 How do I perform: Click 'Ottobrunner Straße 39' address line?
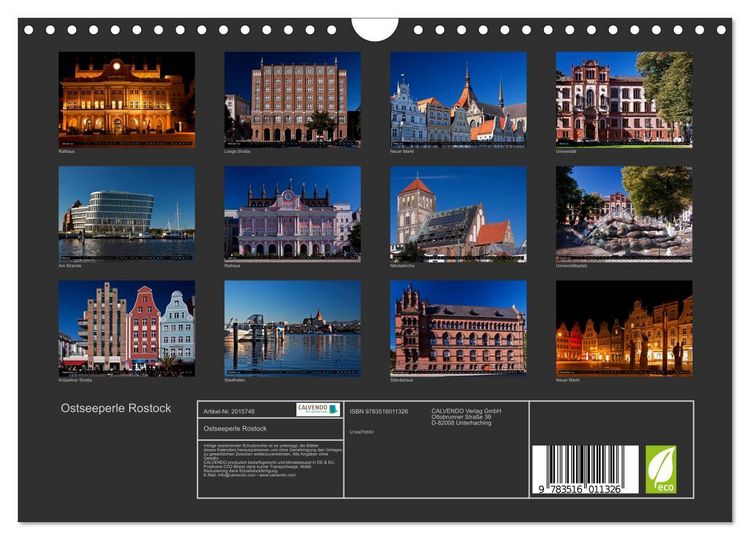[x=461, y=417]
